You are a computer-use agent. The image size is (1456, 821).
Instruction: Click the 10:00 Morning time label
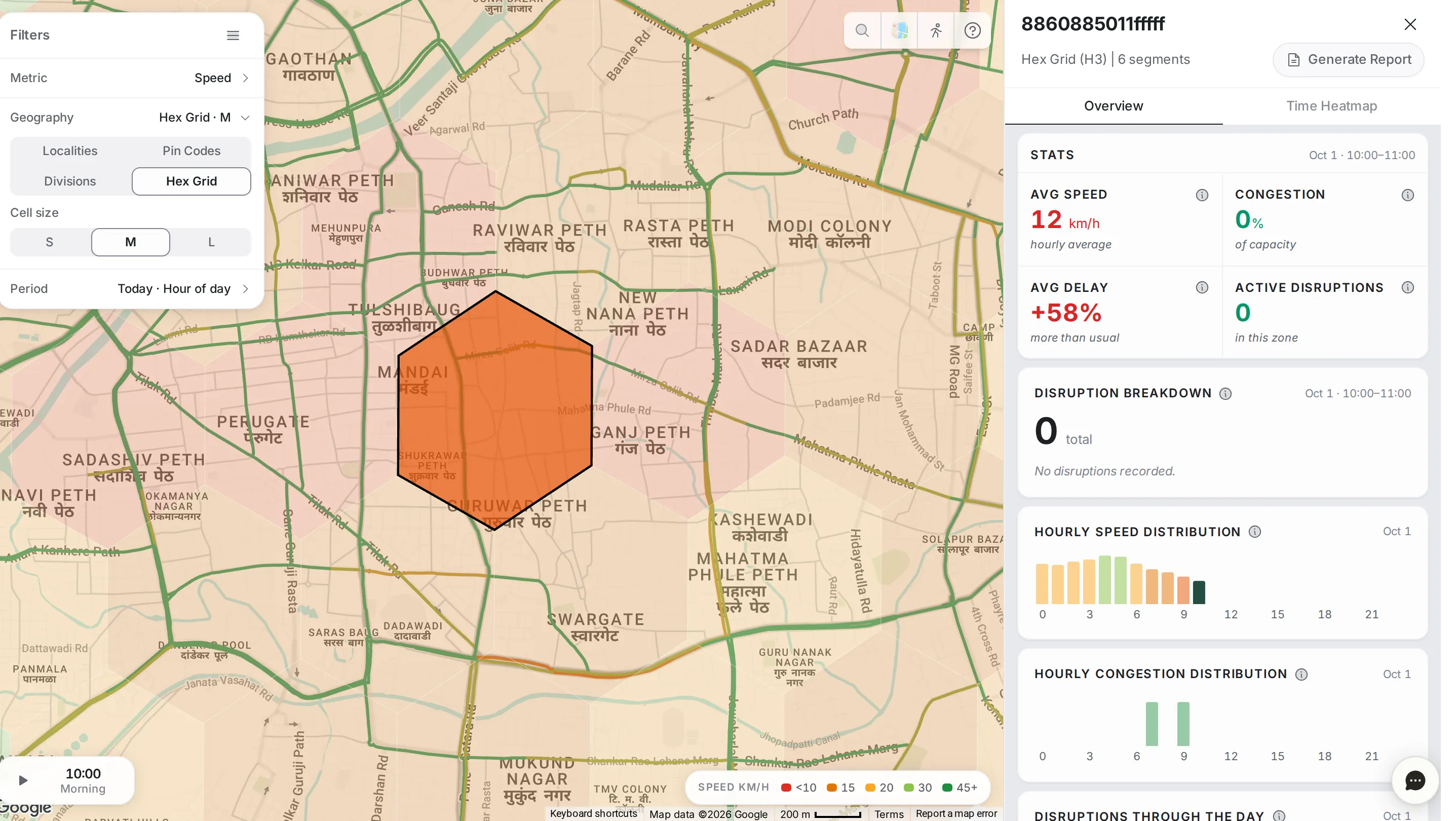pos(83,781)
